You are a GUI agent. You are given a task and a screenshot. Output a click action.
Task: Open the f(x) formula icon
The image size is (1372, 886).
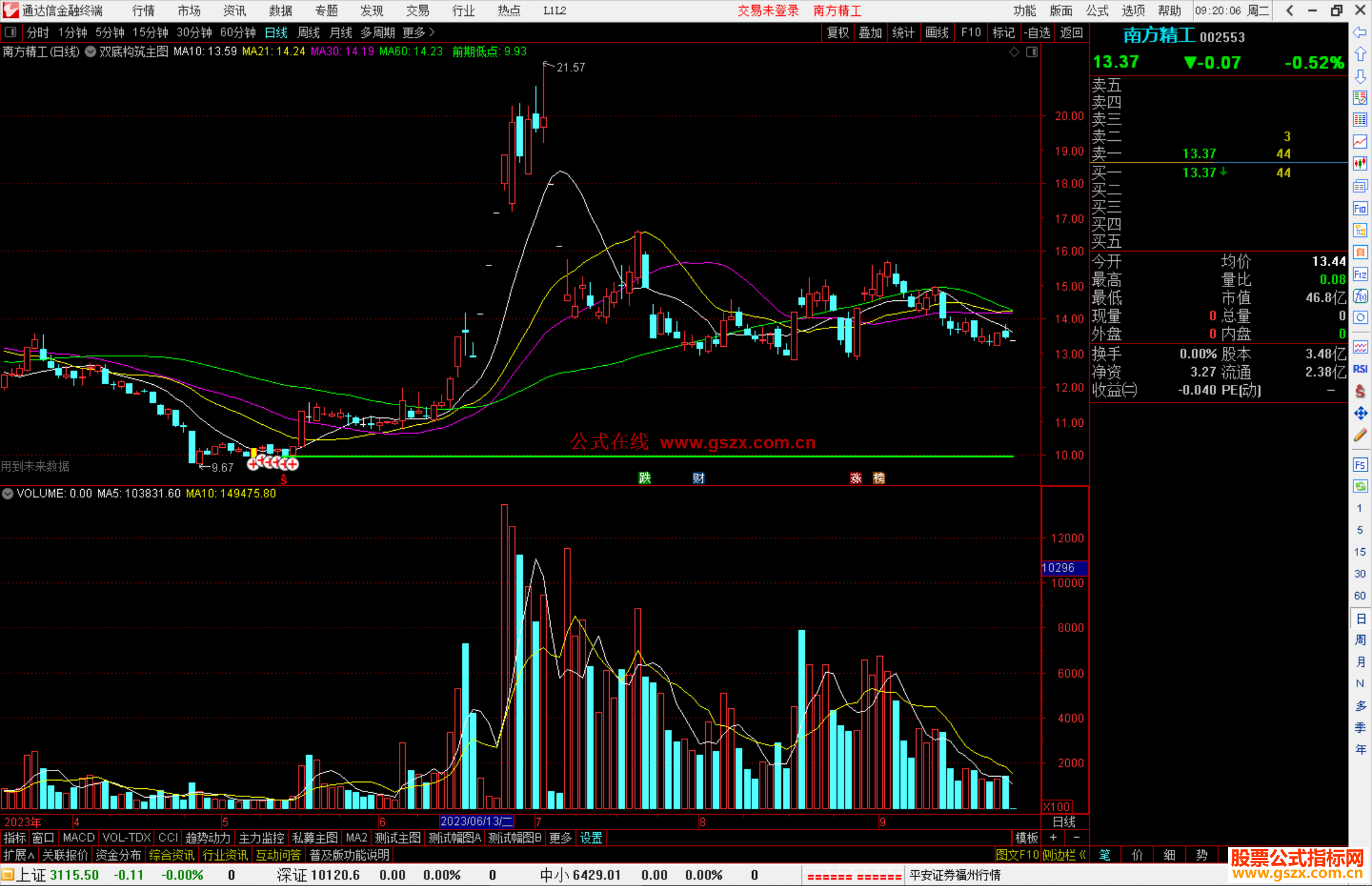tap(1360, 296)
